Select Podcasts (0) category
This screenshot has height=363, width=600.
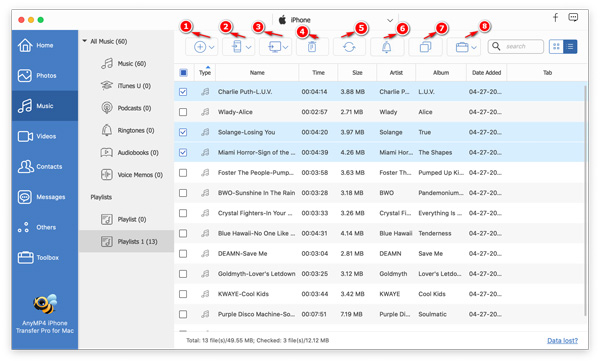(126, 108)
